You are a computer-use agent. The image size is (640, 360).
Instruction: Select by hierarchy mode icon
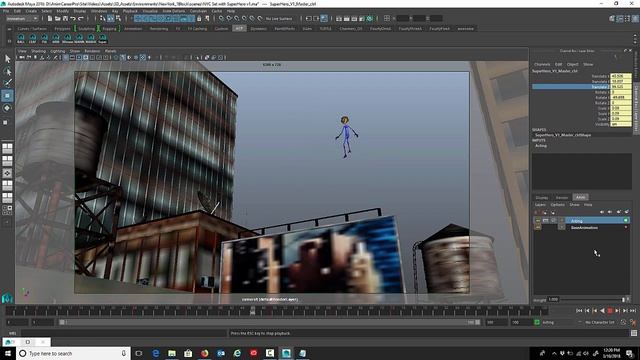(x=103, y=18)
